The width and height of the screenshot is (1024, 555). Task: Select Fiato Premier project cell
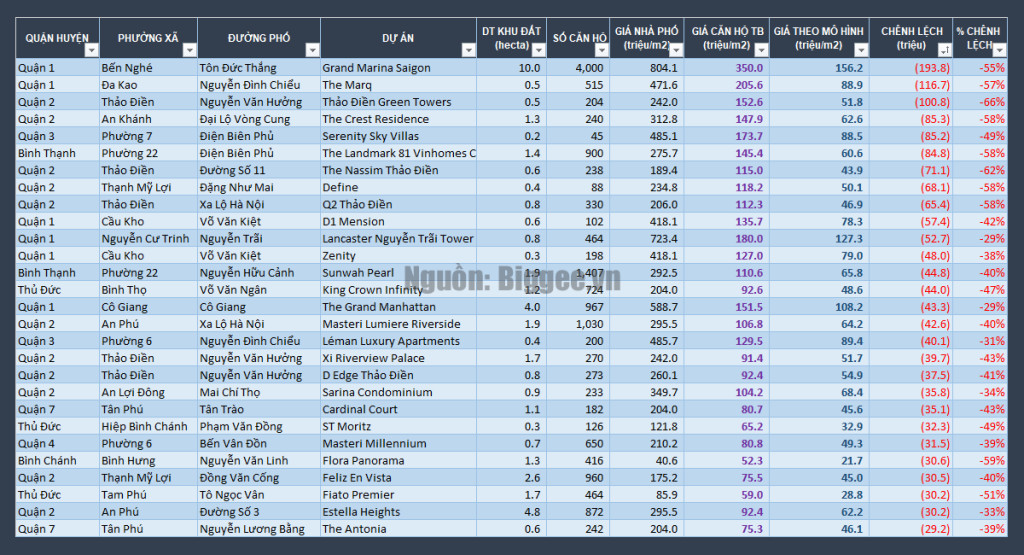[398, 494]
